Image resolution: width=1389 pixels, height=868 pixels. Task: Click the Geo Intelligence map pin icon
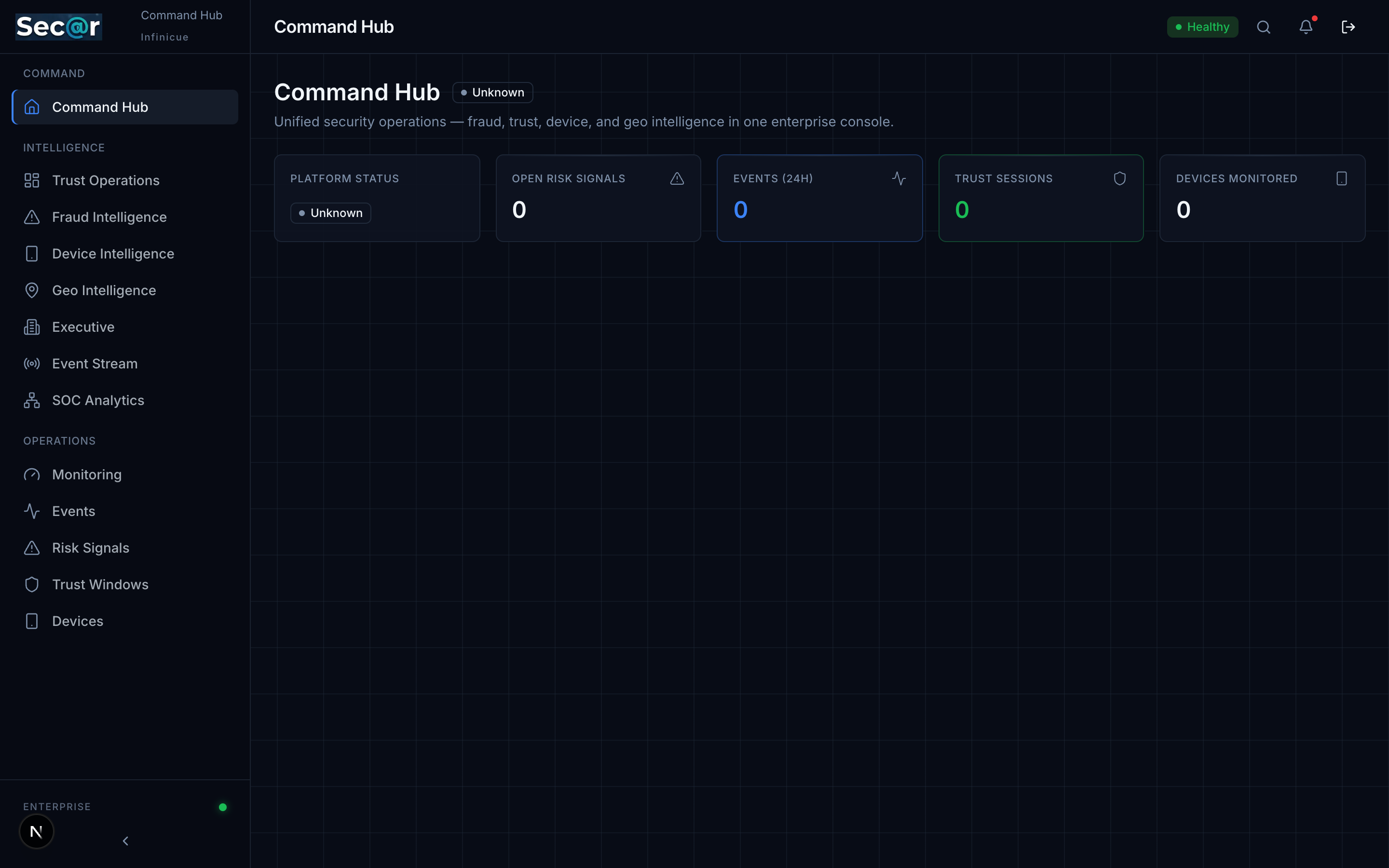pos(32,290)
